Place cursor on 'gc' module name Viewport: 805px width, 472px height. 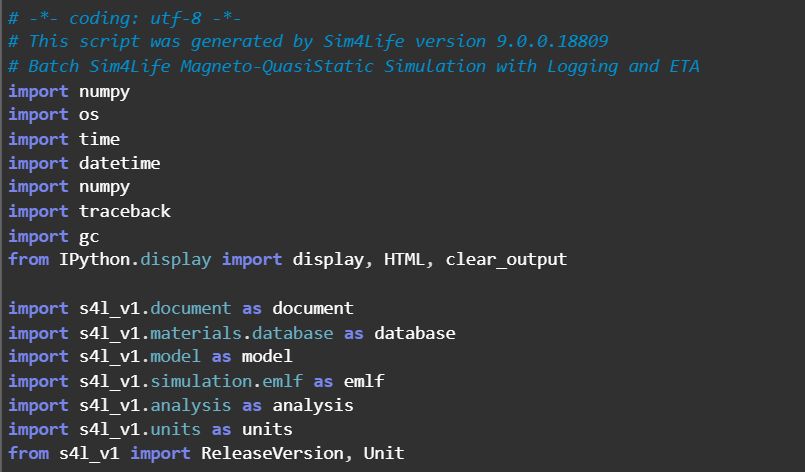pos(89,235)
